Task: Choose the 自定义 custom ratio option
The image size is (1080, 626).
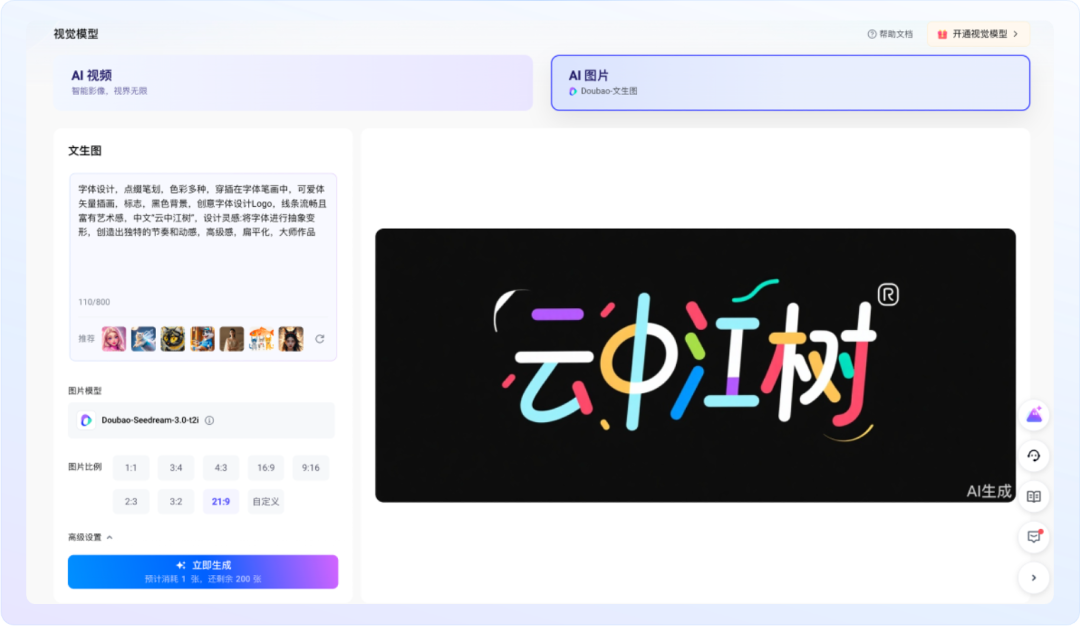Action: click(265, 501)
